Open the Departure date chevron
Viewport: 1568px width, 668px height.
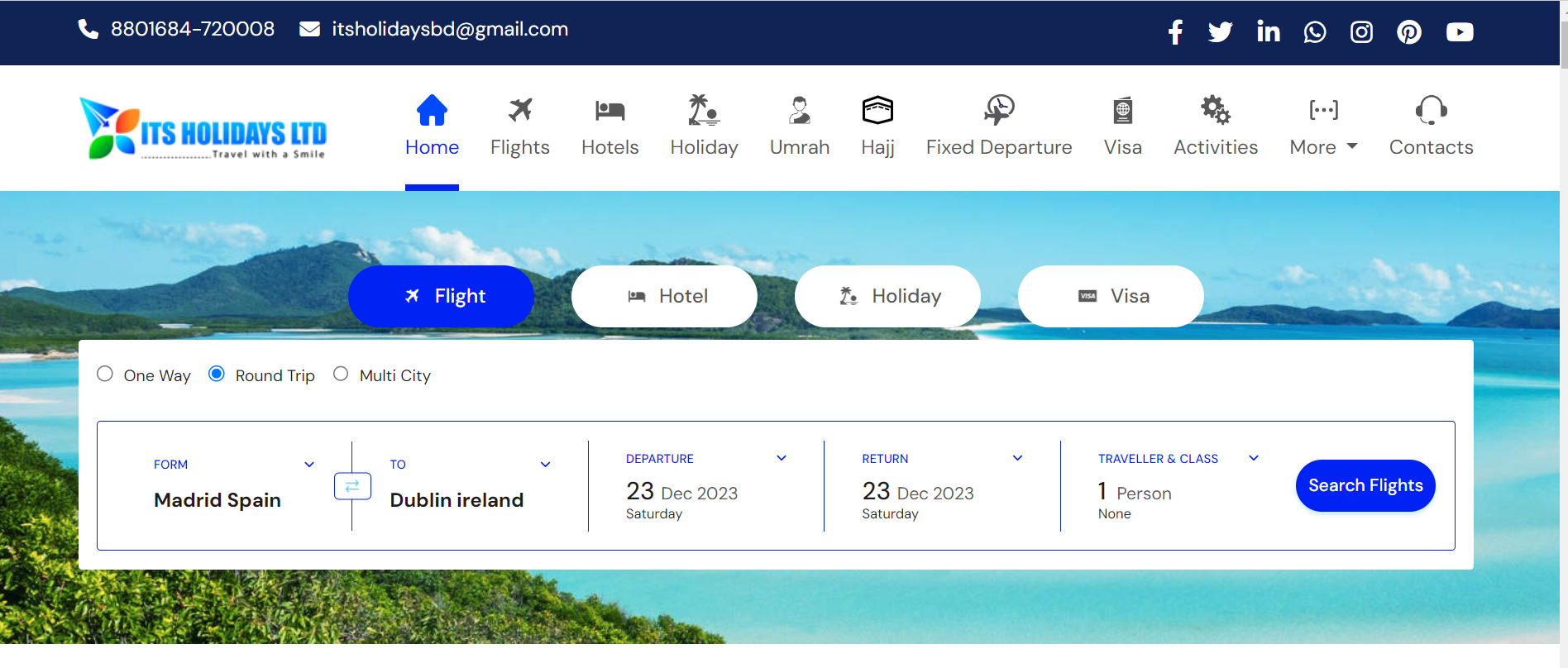[x=782, y=458]
